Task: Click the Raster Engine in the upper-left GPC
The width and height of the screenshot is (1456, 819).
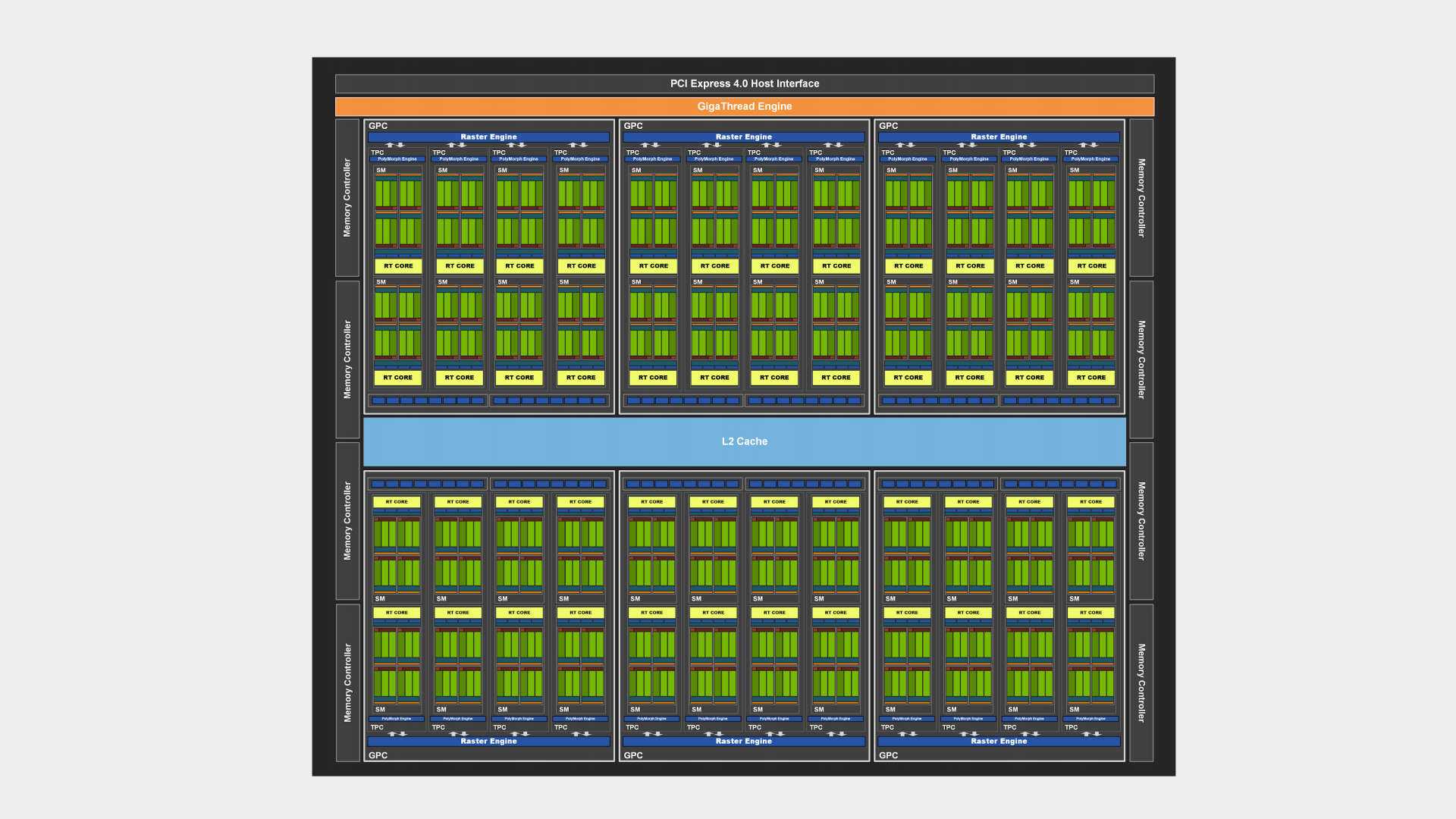Action: (x=488, y=137)
